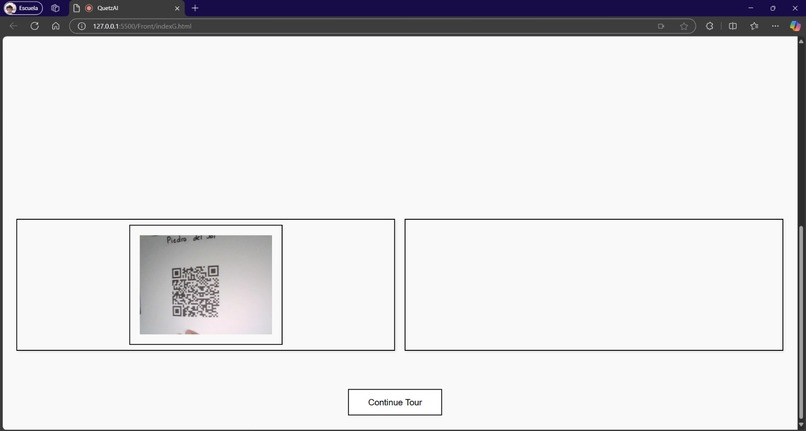Viewport: 806px width, 431px height.
Task: Open the Workspaces icon in tab bar
Action: click(x=56, y=8)
